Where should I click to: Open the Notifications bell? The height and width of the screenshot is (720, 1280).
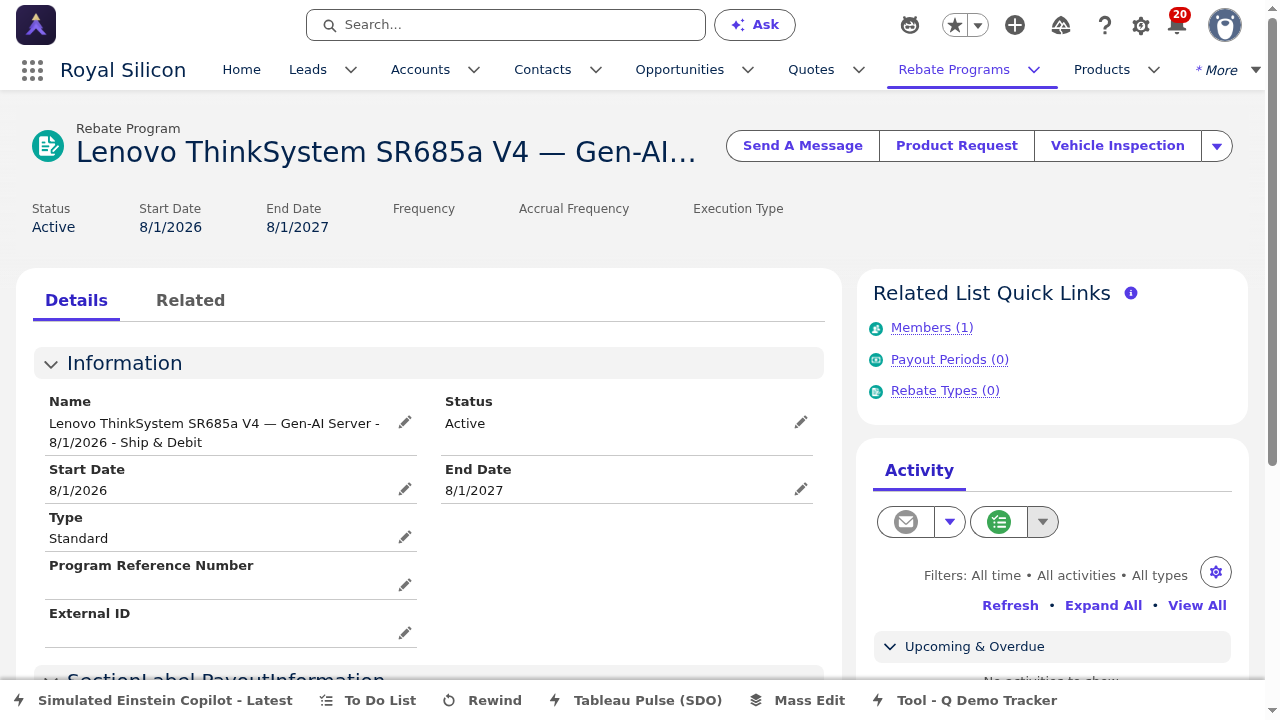[1177, 25]
